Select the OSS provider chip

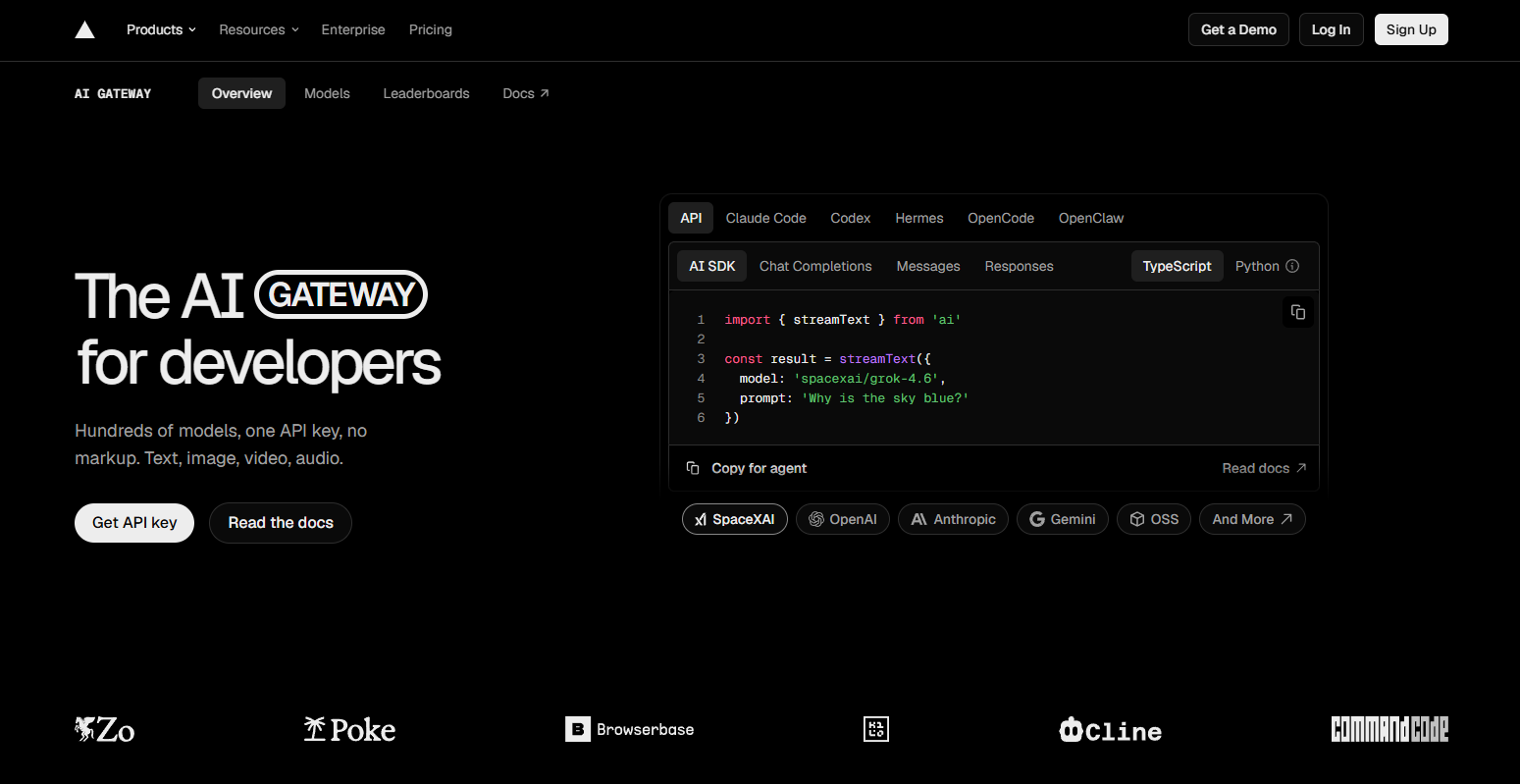(1154, 519)
